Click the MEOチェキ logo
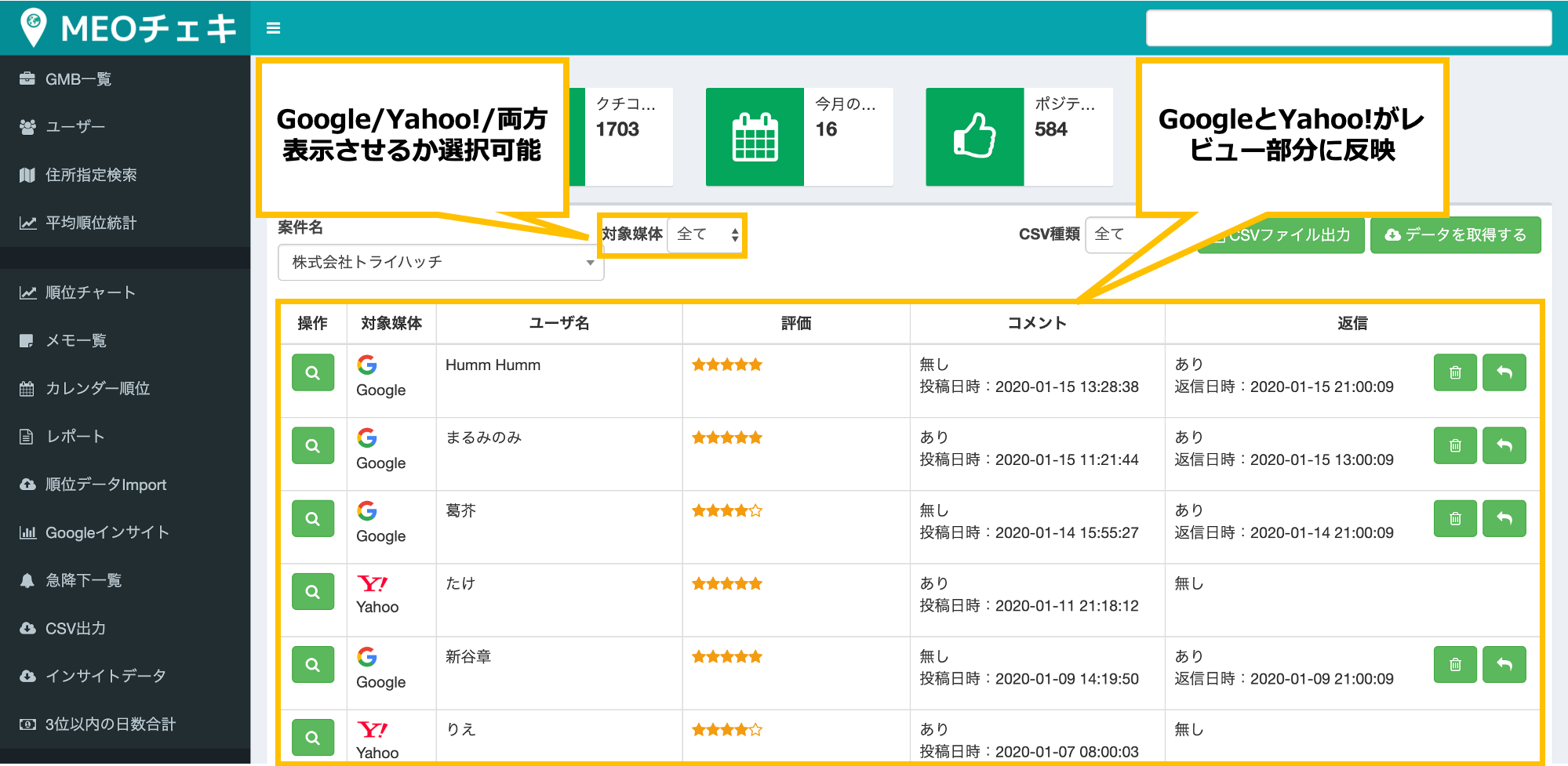The height and width of the screenshot is (766, 1568). pyautogui.click(x=128, y=28)
